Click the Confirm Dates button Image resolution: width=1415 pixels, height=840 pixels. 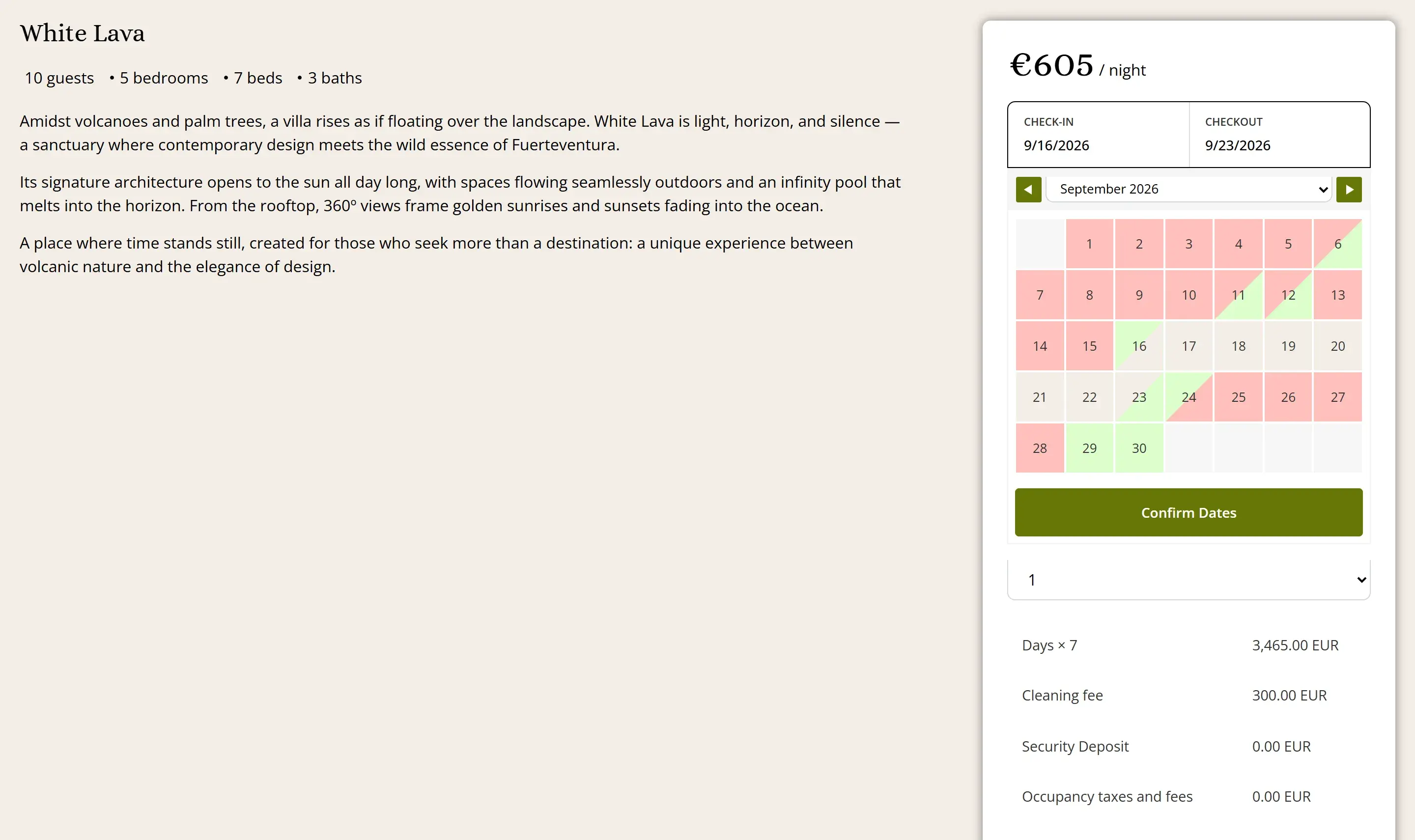point(1188,512)
